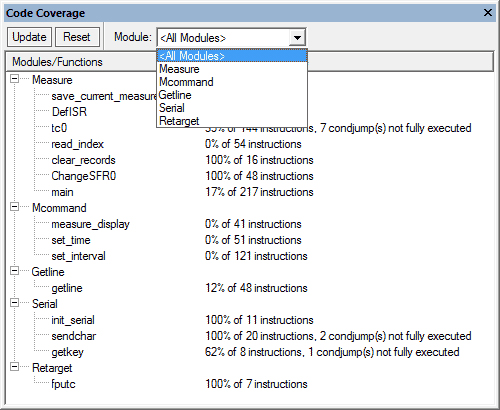Click the Reset button
The width and height of the screenshot is (500, 410).
coord(77,37)
